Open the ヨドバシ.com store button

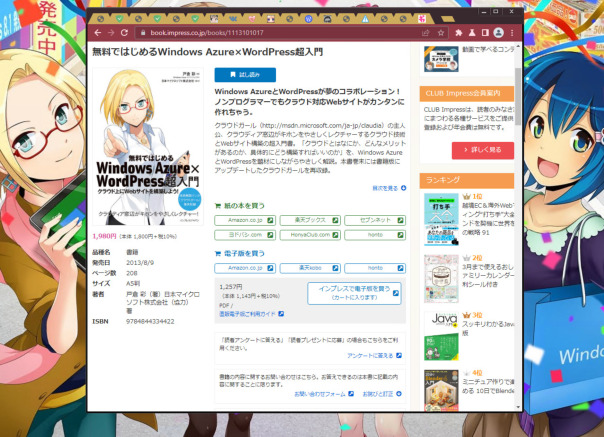click(x=245, y=235)
